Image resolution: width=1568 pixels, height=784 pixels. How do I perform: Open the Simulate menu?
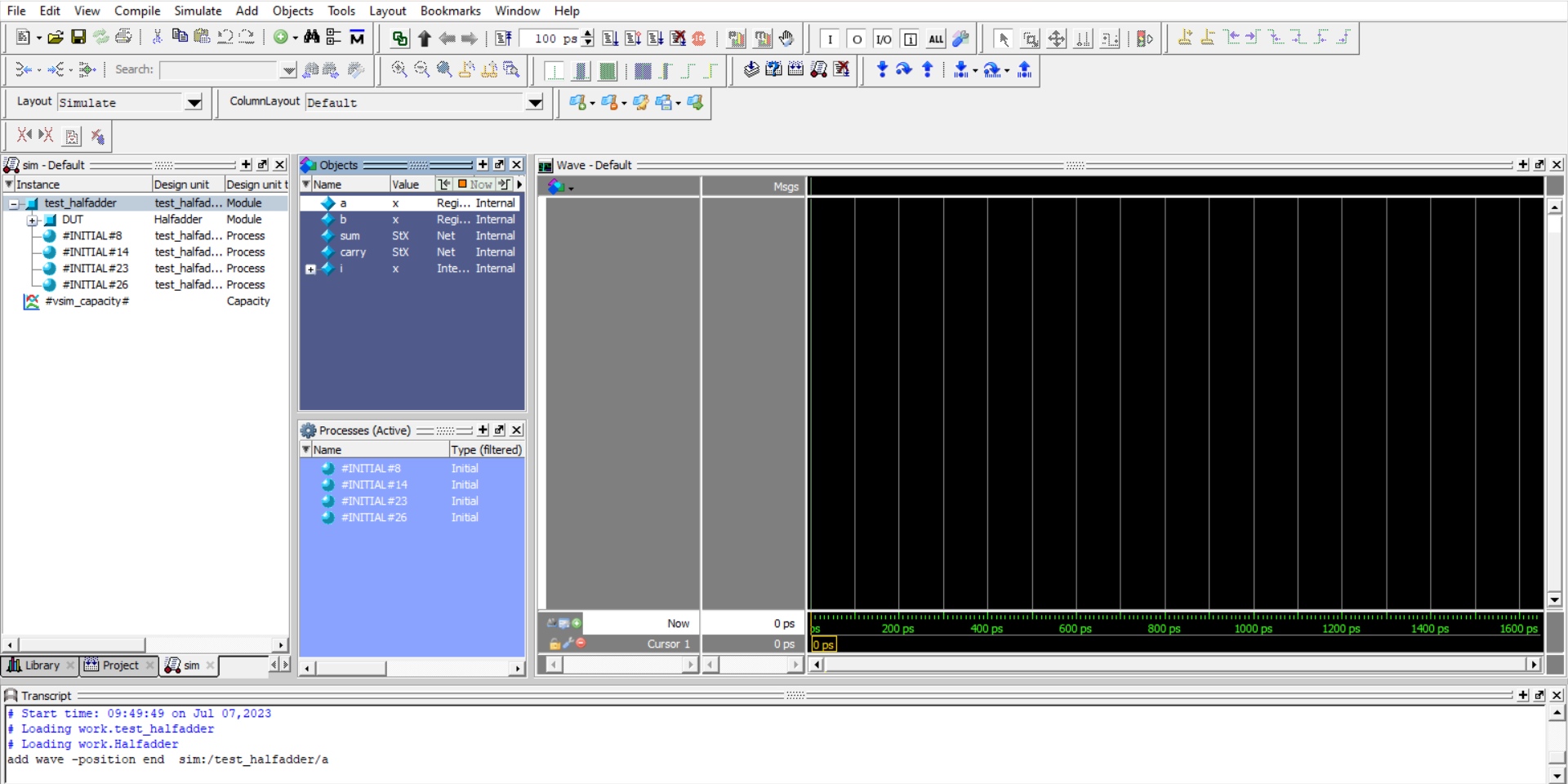[198, 11]
